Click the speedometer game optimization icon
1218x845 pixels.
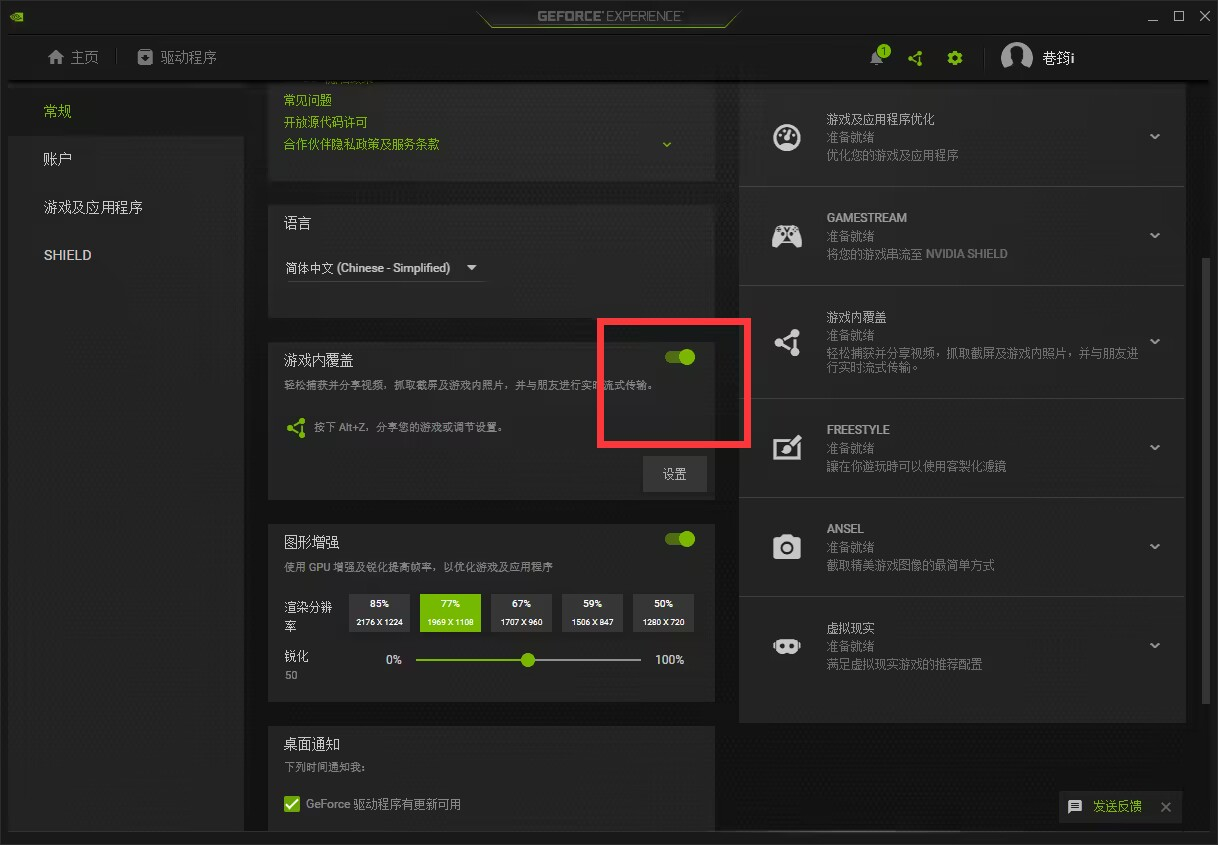(x=787, y=137)
